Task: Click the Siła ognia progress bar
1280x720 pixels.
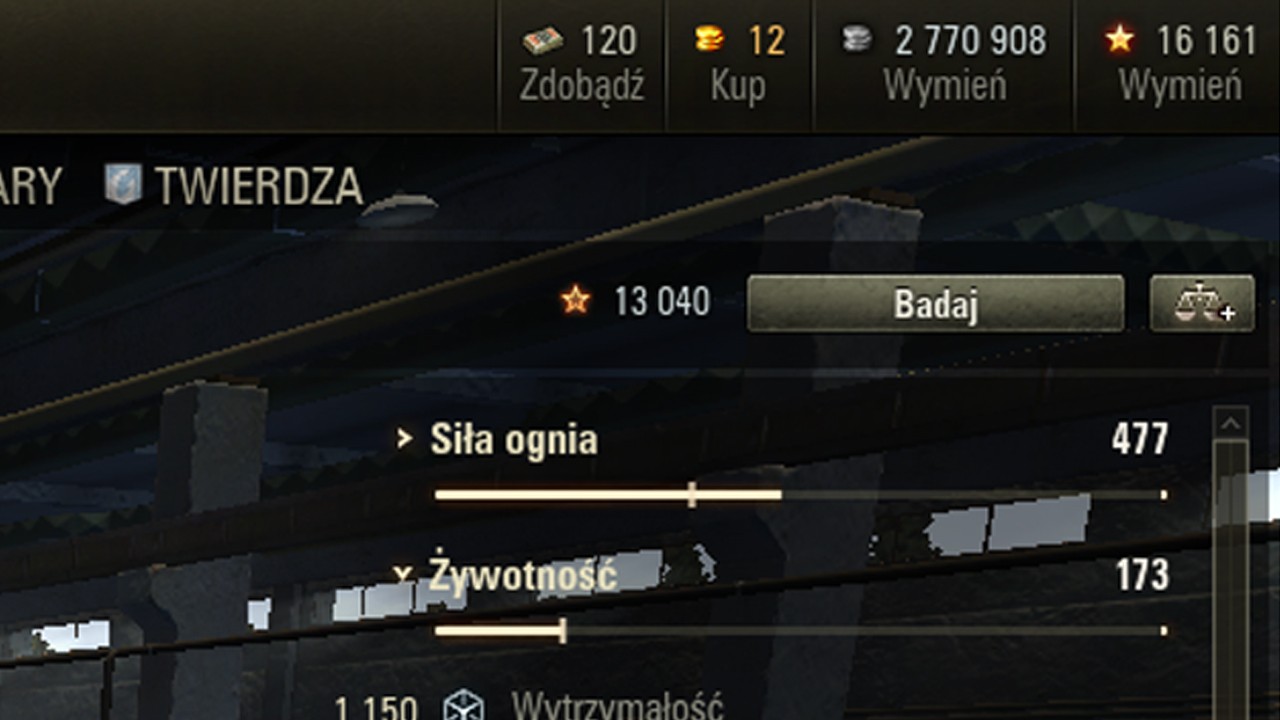Action: tap(801, 494)
